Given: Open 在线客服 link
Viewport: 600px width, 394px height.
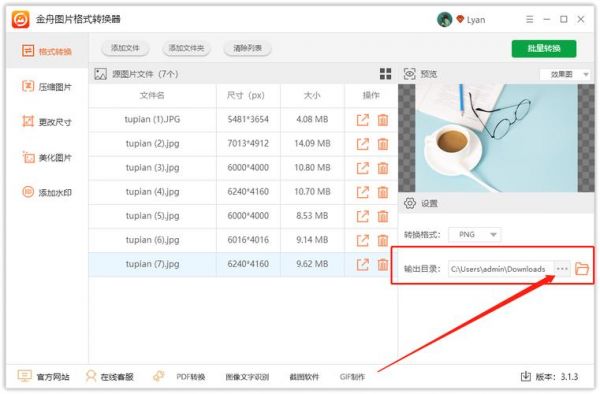Looking at the screenshot, I should (110, 377).
